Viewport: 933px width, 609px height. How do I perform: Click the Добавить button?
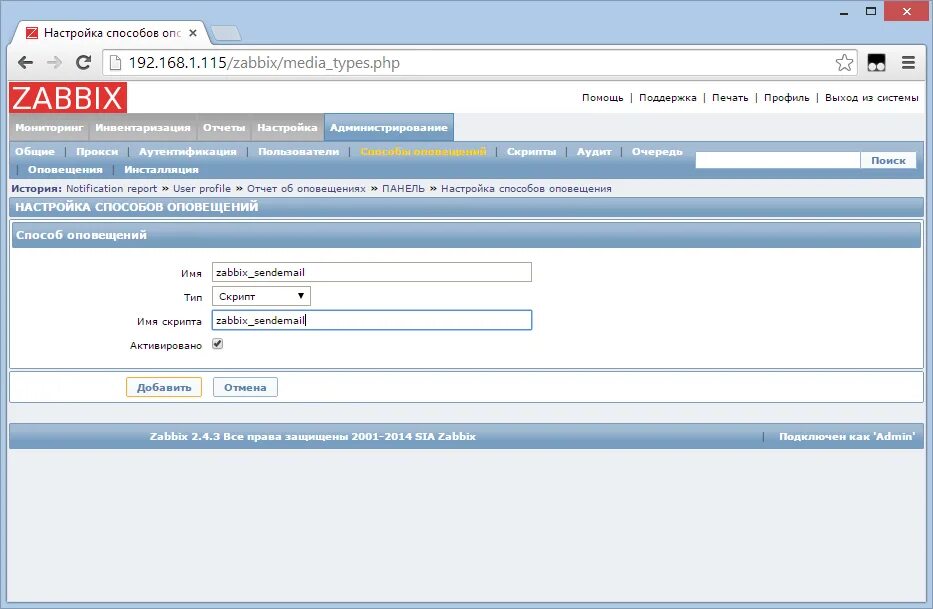click(x=164, y=387)
